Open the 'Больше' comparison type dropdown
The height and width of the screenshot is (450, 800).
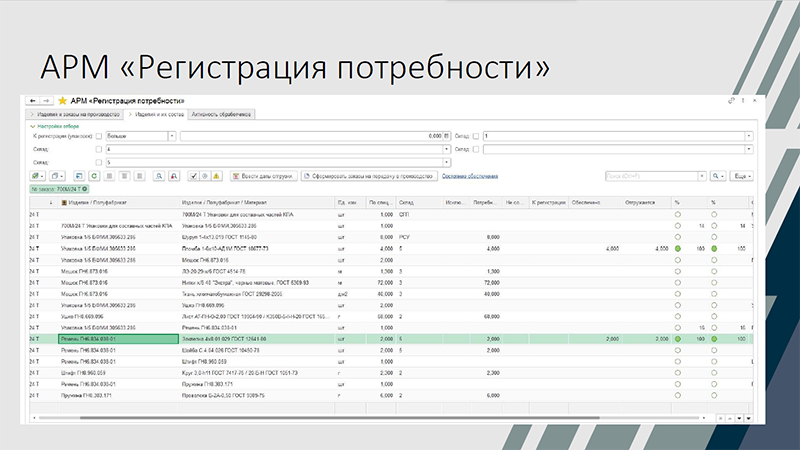click(173, 135)
